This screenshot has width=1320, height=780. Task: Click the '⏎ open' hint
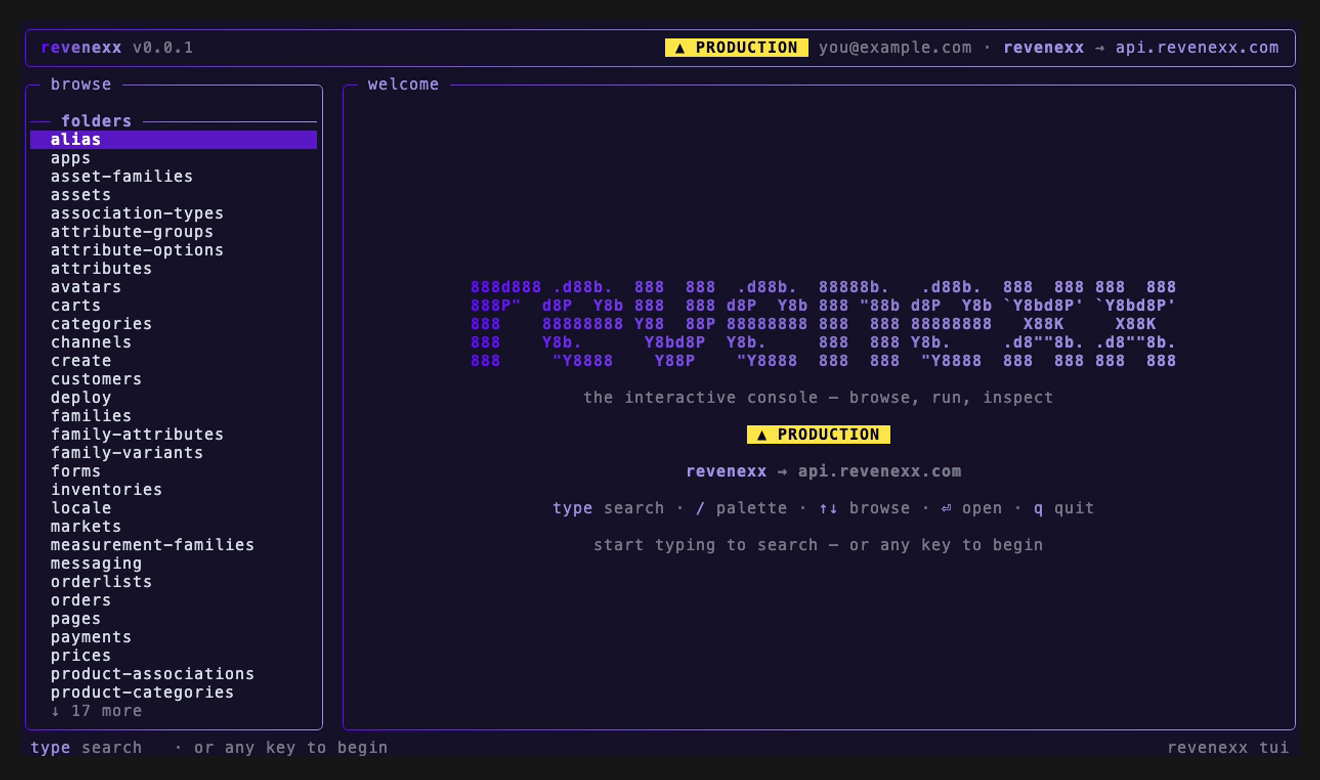click(x=972, y=508)
